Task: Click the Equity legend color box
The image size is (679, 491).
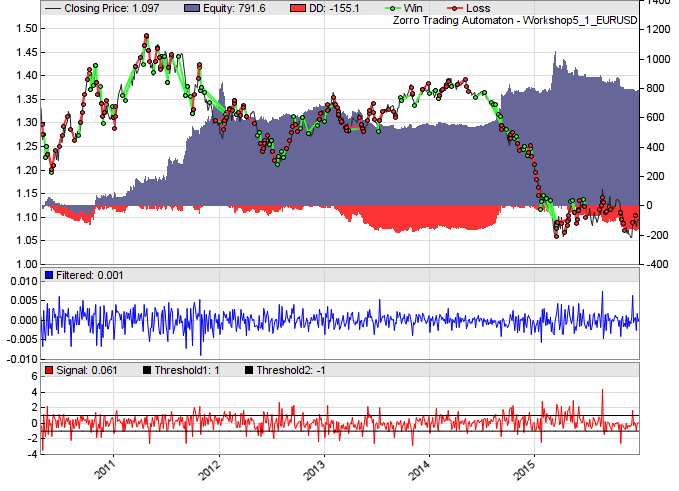Action: click(192, 8)
